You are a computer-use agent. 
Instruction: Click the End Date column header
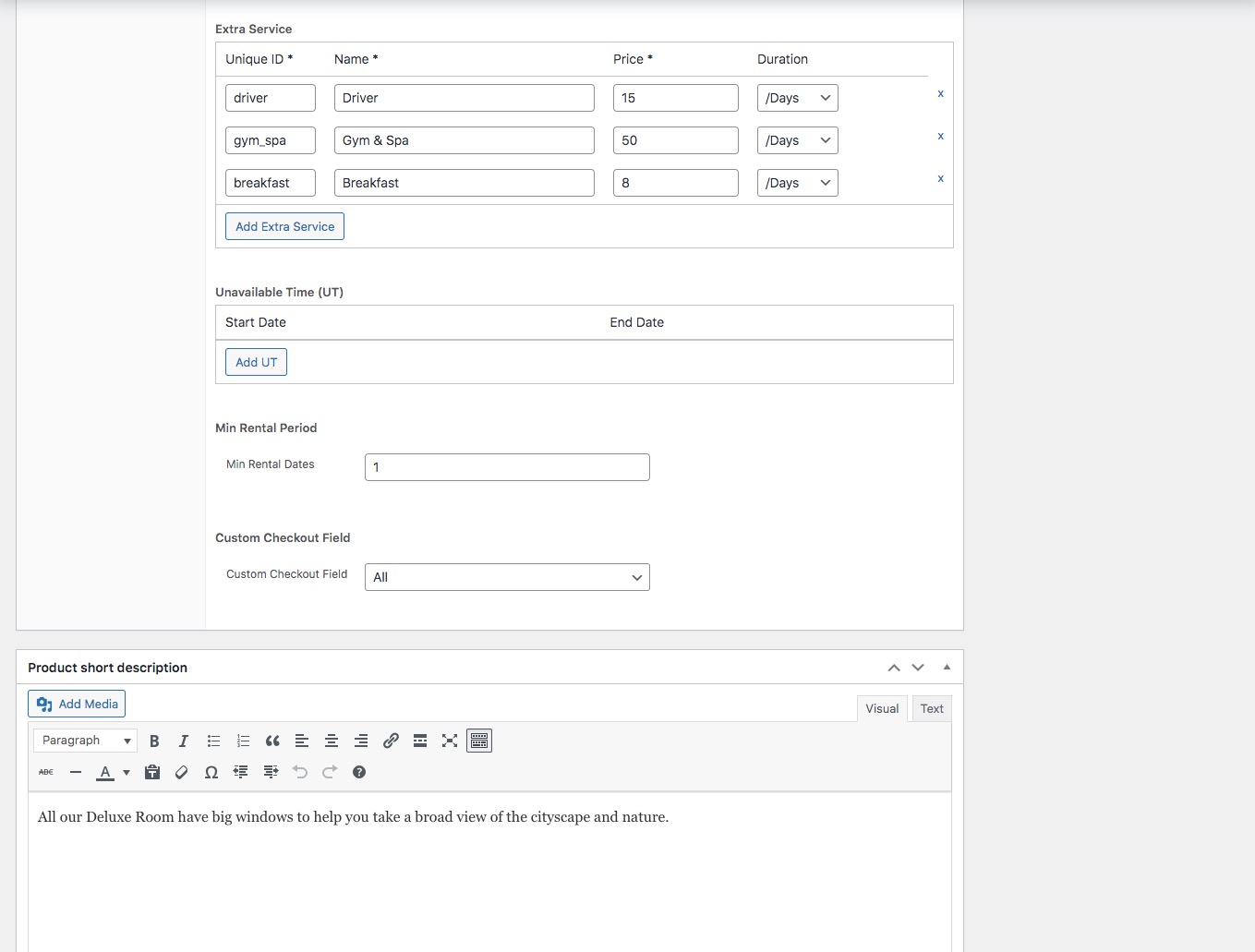[x=636, y=322]
